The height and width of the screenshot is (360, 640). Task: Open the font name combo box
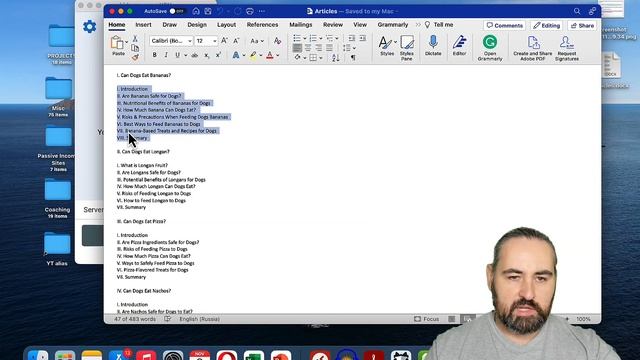point(171,41)
